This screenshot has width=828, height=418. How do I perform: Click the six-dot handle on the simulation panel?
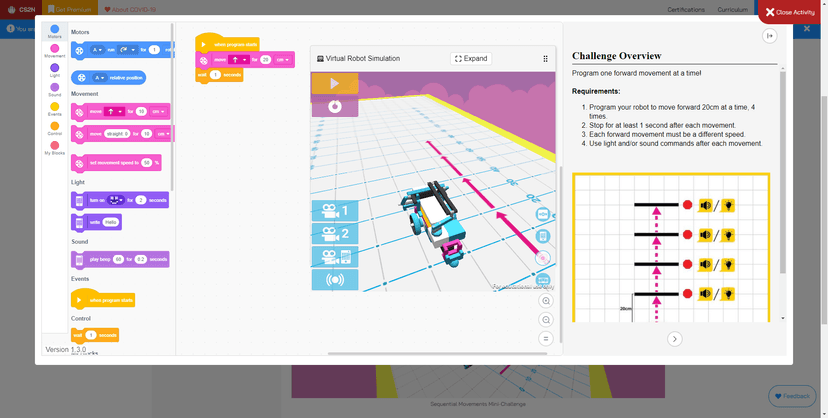pos(545,59)
